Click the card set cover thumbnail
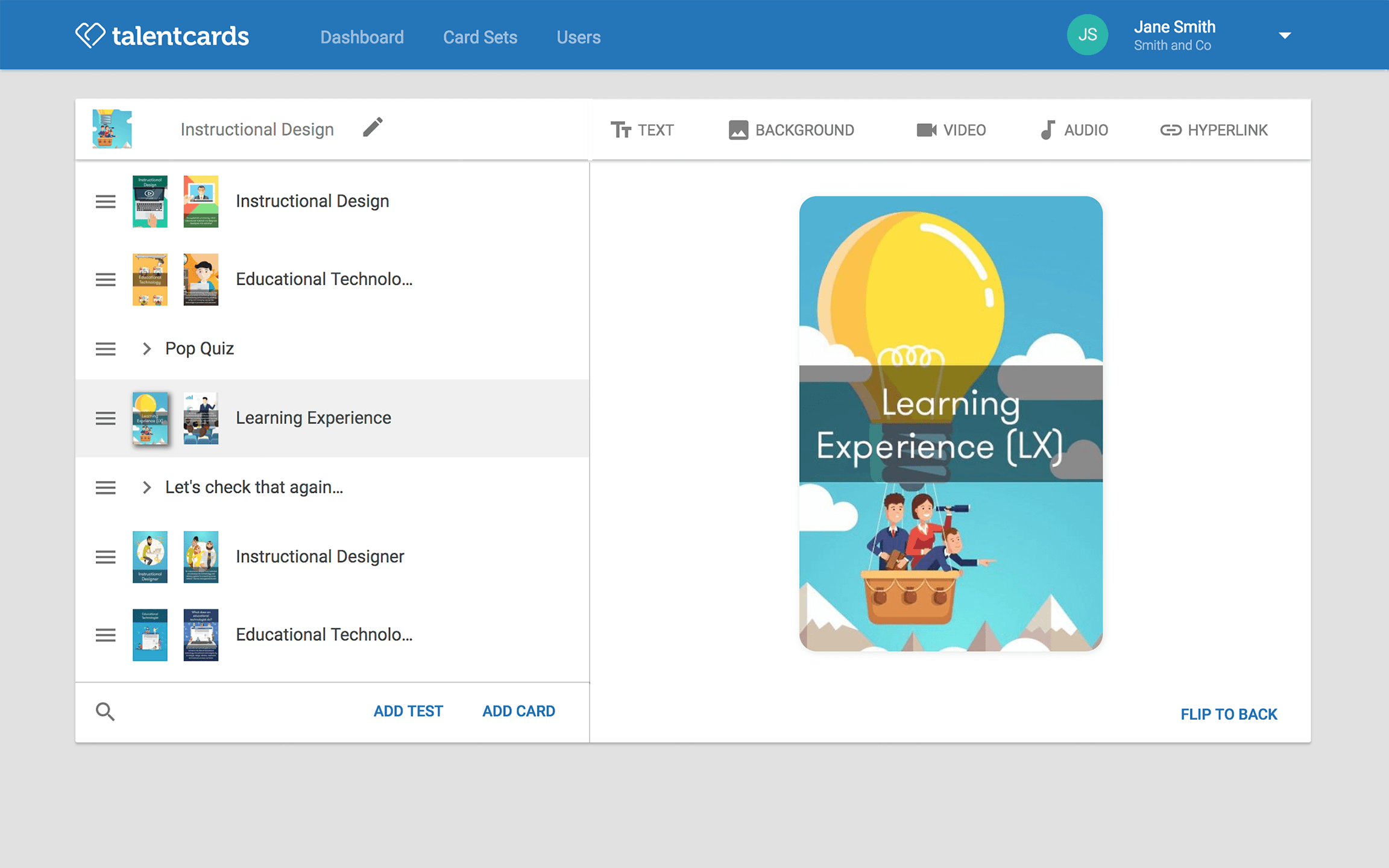The height and width of the screenshot is (868, 1389). (112, 128)
